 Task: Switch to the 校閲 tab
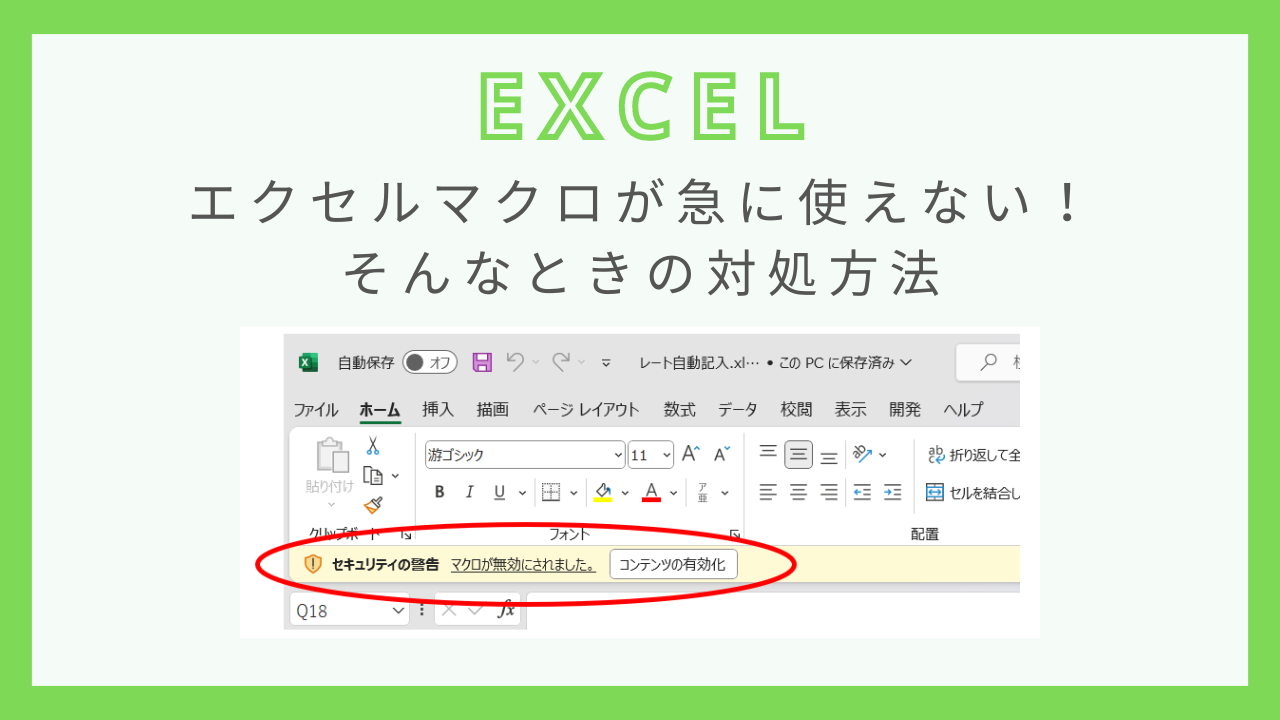[x=797, y=409]
